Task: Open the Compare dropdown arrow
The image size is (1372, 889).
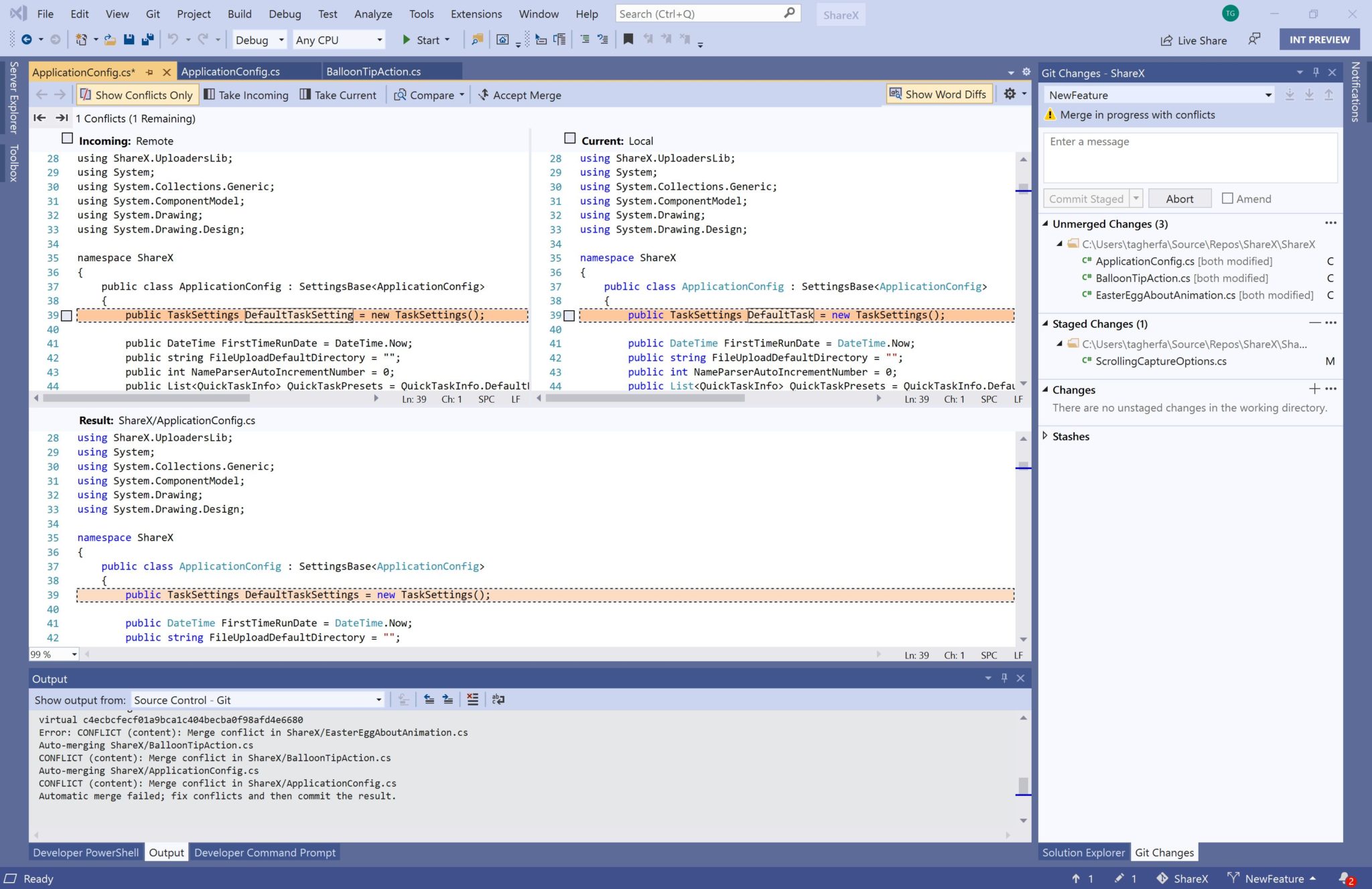Action: (462, 94)
